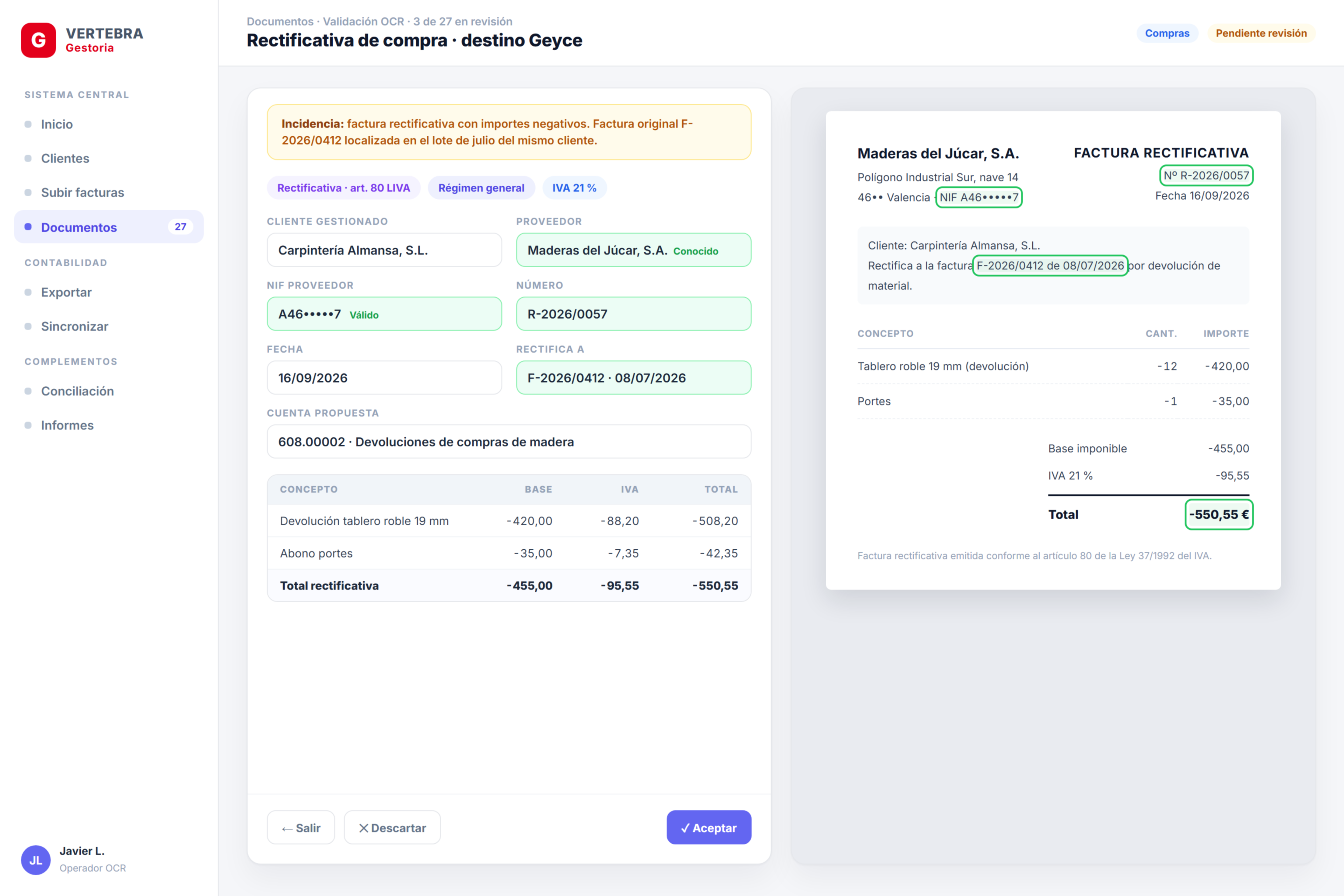Click total -508,20 in Devolución tablero row
Image resolution: width=1344 pixels, height=896 pixels.
coord(715,521)
